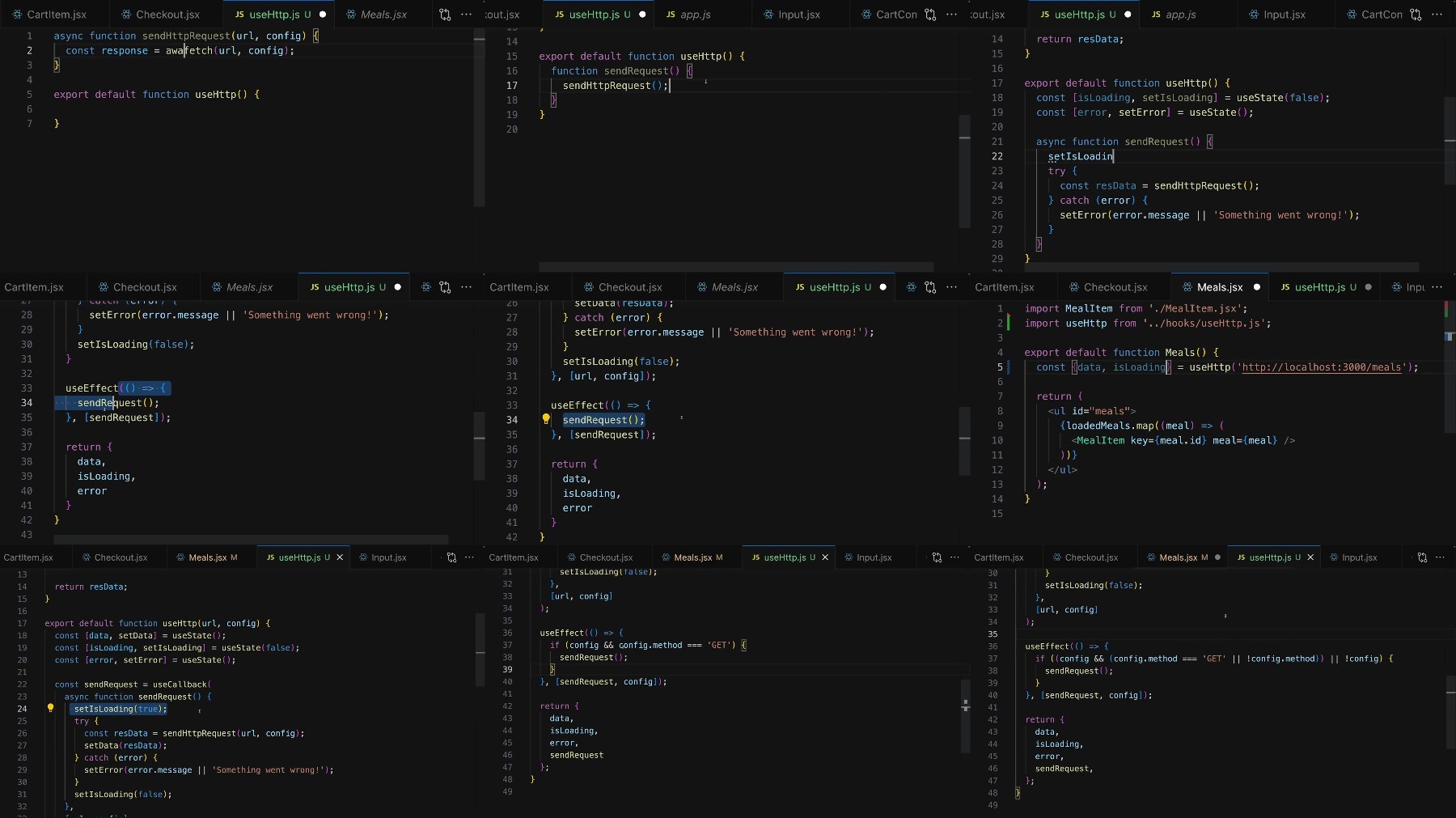
Task: Click the lightbulb beside sendRequest(); on line 34
Action: (546, 419)
